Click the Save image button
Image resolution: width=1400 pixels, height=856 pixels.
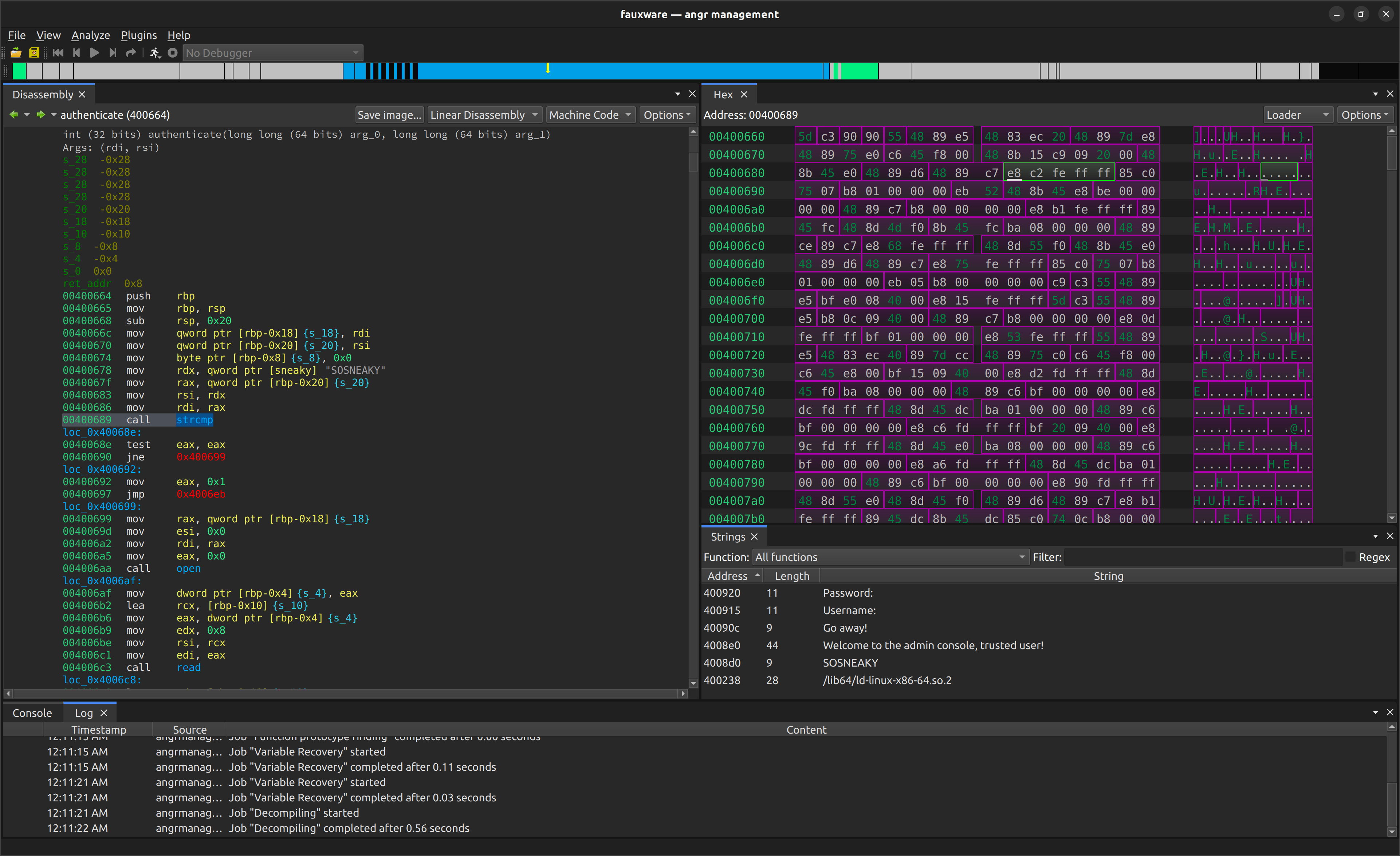point(389,114)
